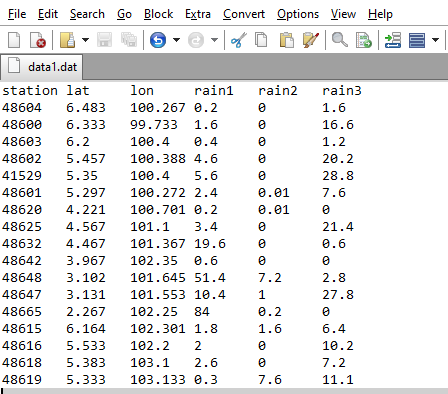Click the rain2 value of station 48648
This screenshot has width=448, height=394.
pyautogui.click(x=270, y=278)
